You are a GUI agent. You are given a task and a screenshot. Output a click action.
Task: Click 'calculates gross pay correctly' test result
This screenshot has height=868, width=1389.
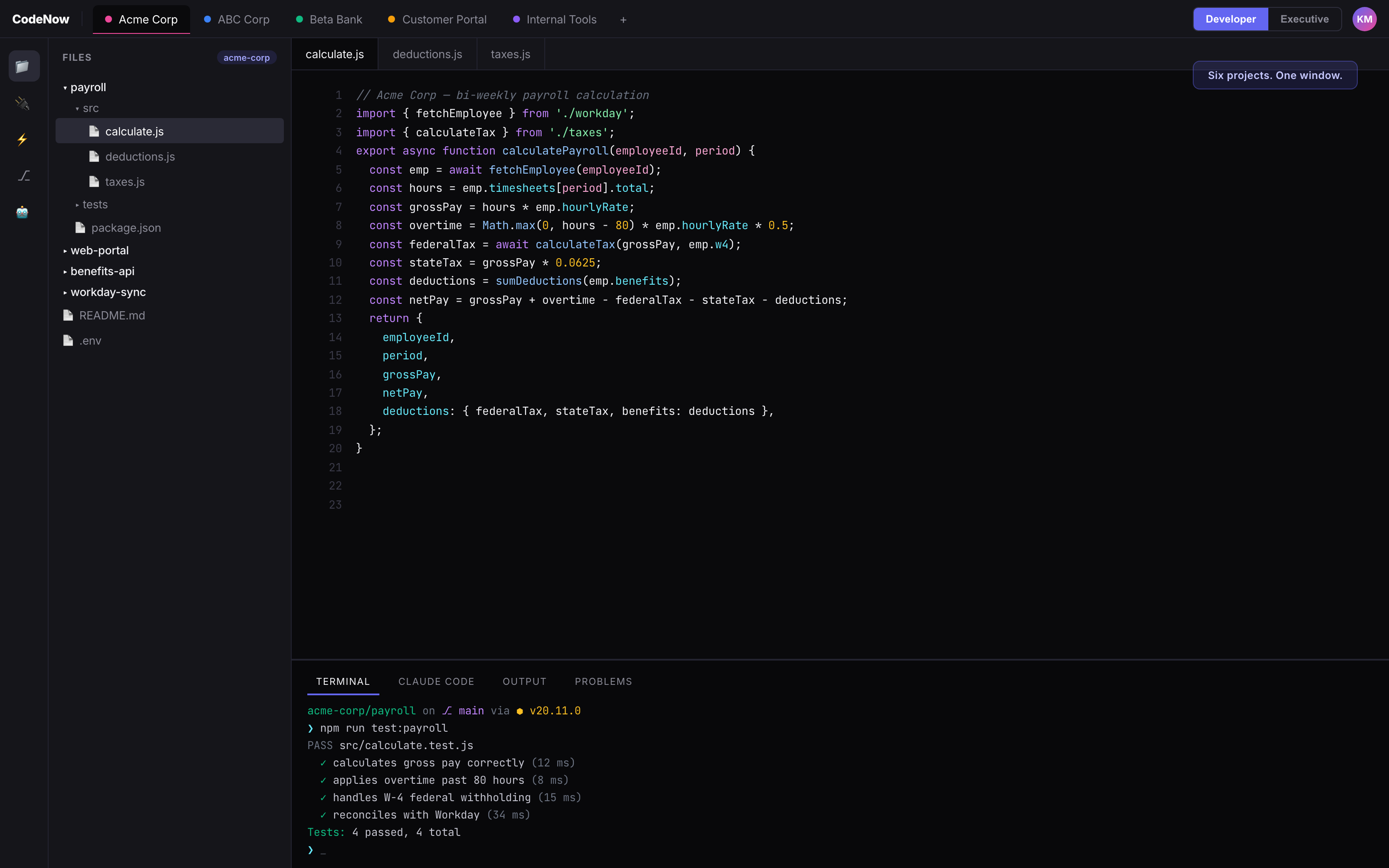click(x=428, y=763)
